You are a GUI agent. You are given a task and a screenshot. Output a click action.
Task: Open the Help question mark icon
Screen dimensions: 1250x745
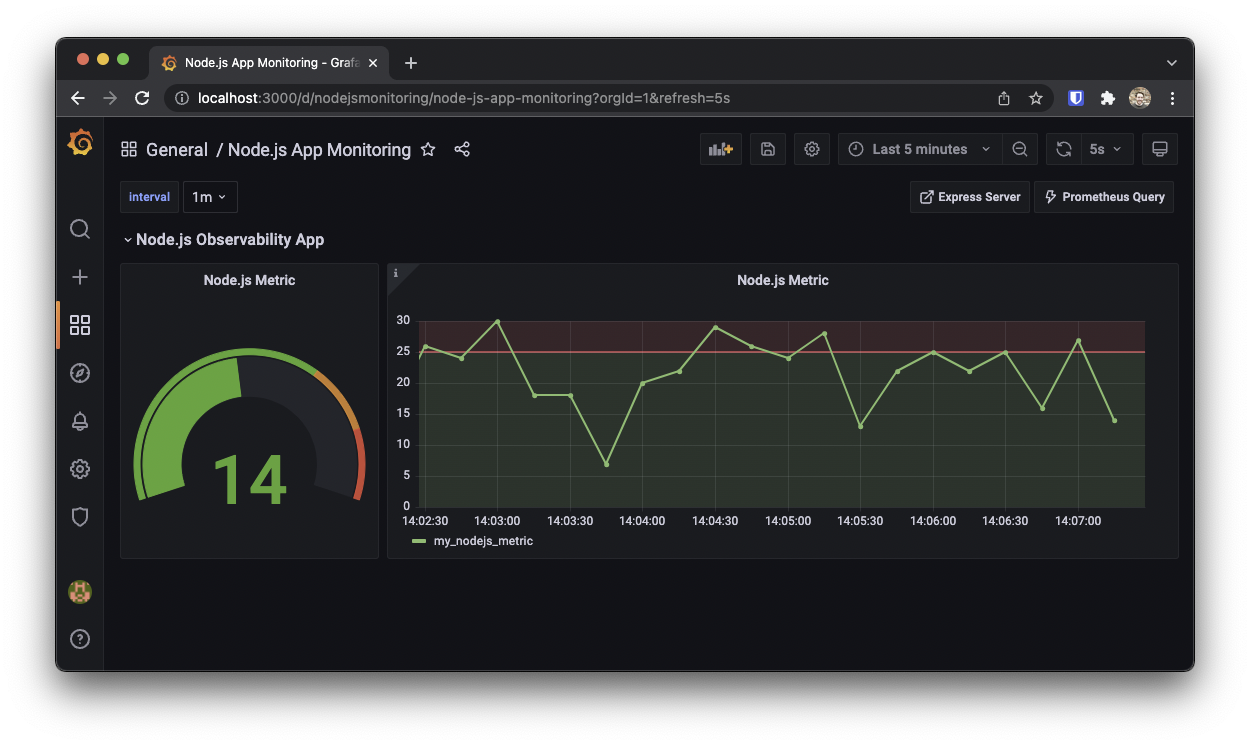[x=80, y=639]
